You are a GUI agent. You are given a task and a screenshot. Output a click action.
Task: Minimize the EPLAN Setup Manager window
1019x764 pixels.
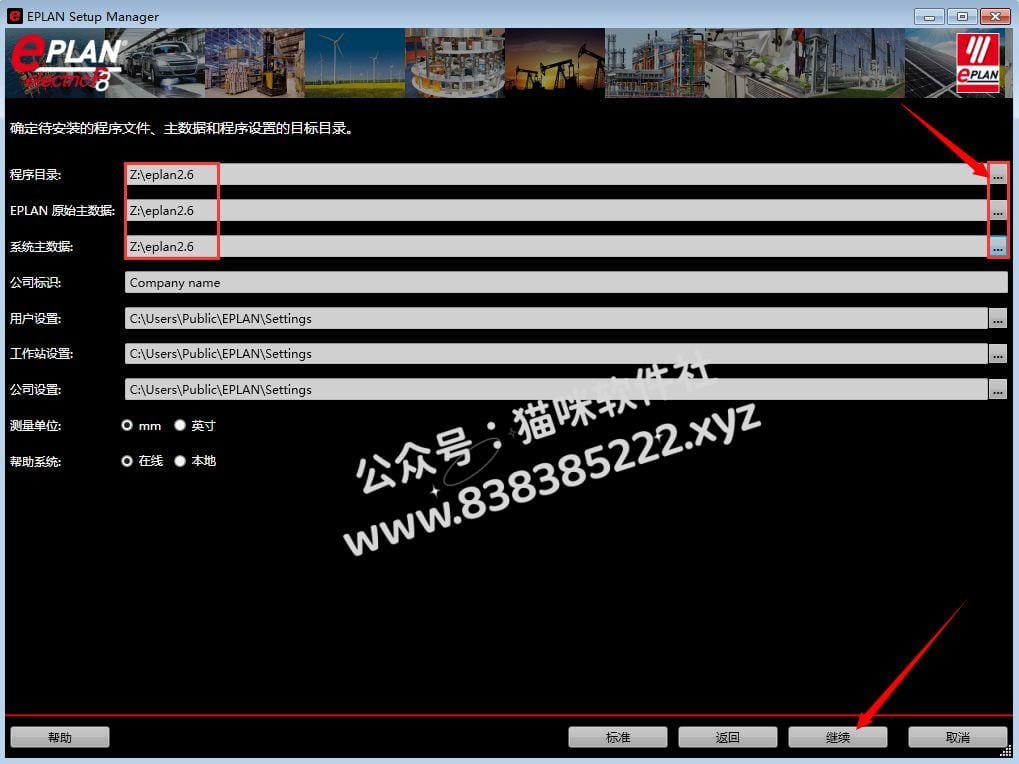pyautogui.click(x=929, y=16)
